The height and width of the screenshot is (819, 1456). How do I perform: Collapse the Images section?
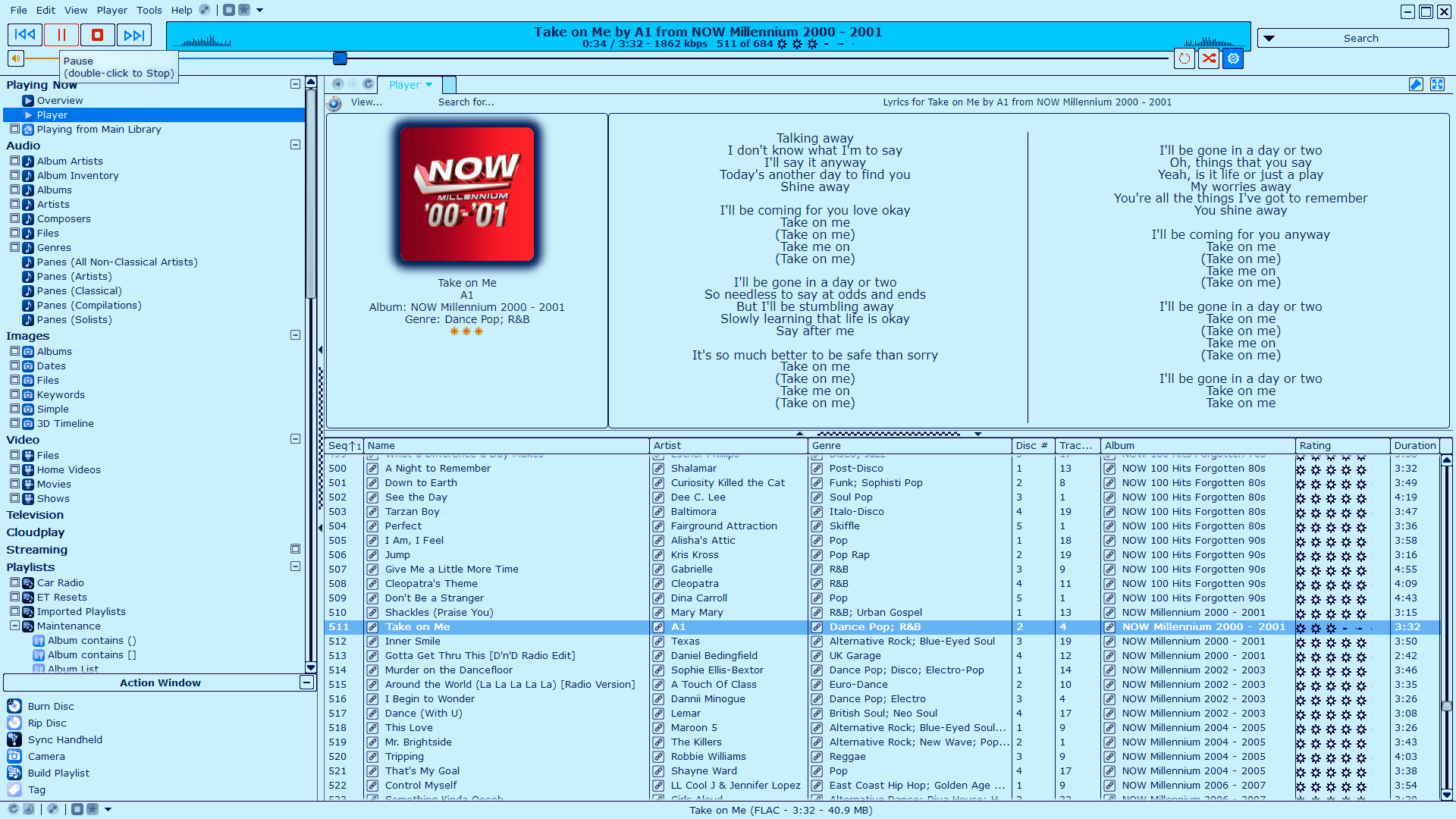coord(295,335)
